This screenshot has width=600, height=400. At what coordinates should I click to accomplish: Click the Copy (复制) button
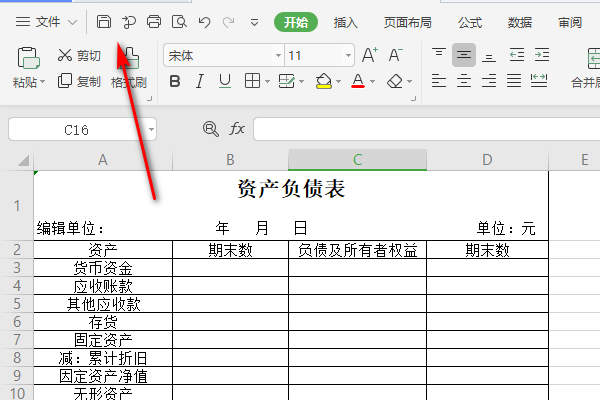coord(79,81)
